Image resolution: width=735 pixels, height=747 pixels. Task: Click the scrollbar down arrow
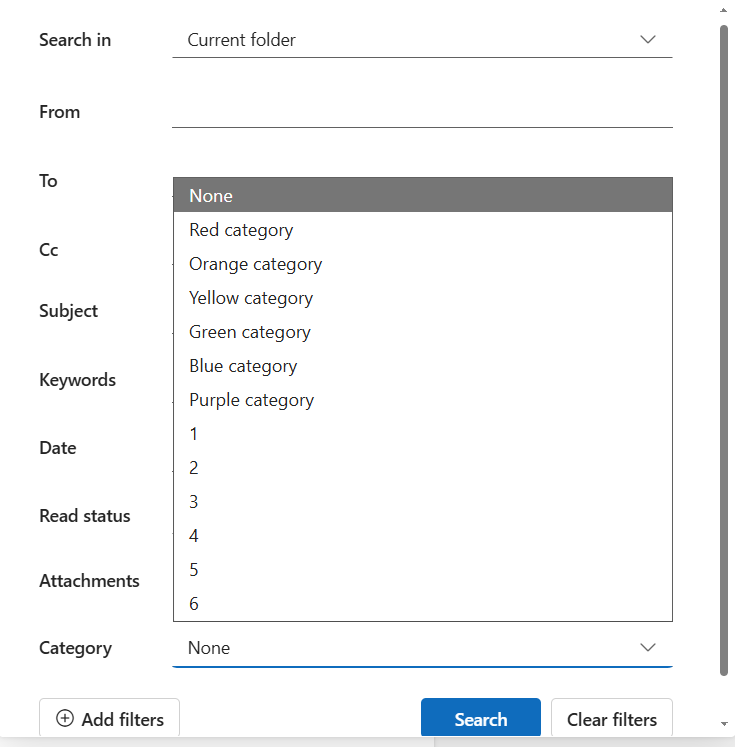pos(724,724)
